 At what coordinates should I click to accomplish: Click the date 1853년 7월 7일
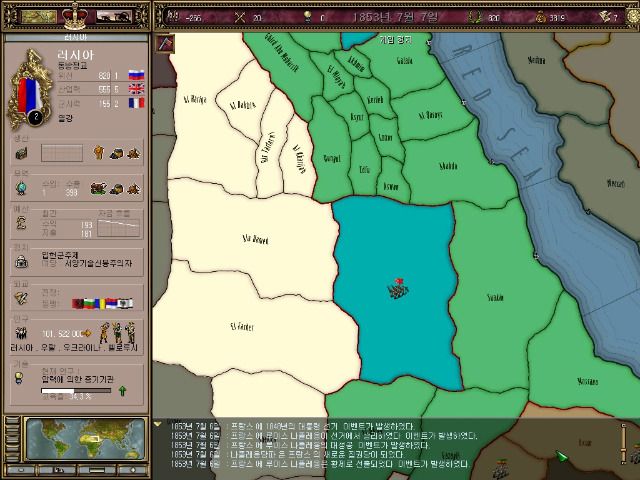(x=395, y=17)
